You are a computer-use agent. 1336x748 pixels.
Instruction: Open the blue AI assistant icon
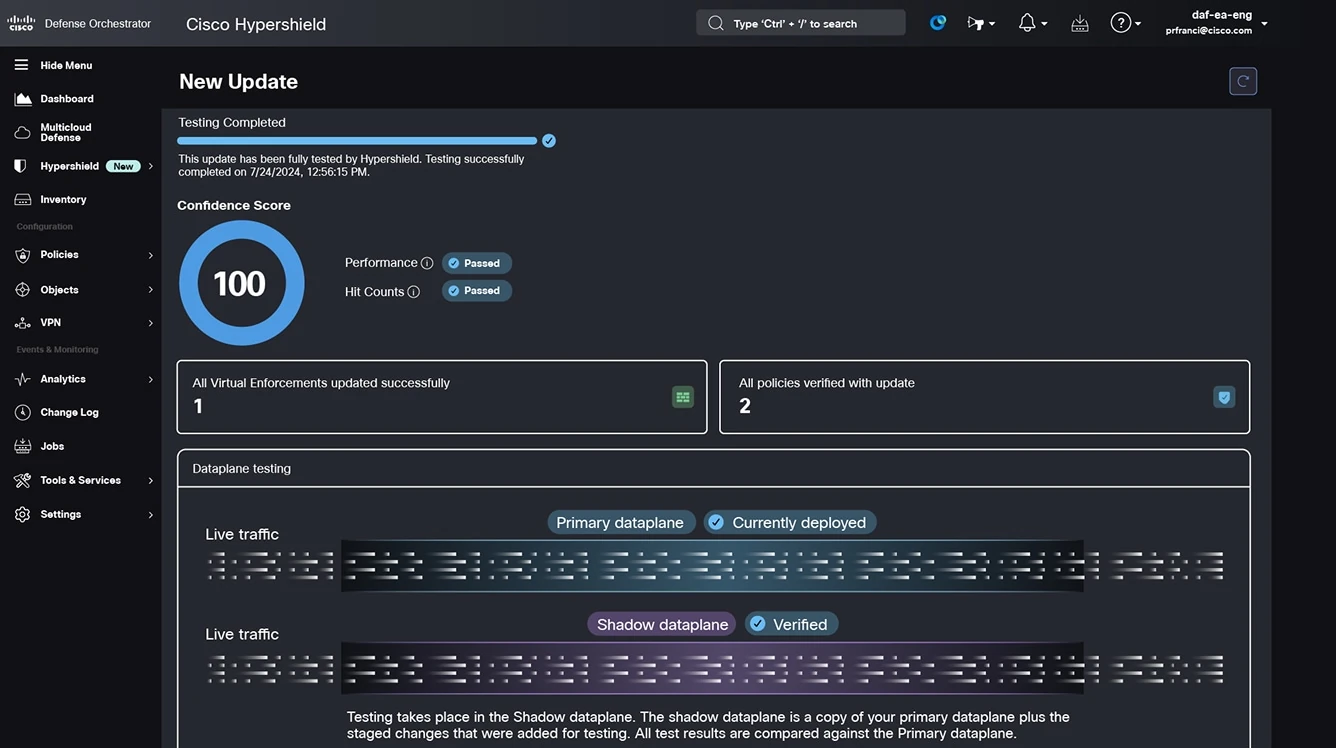click(938, 23)
